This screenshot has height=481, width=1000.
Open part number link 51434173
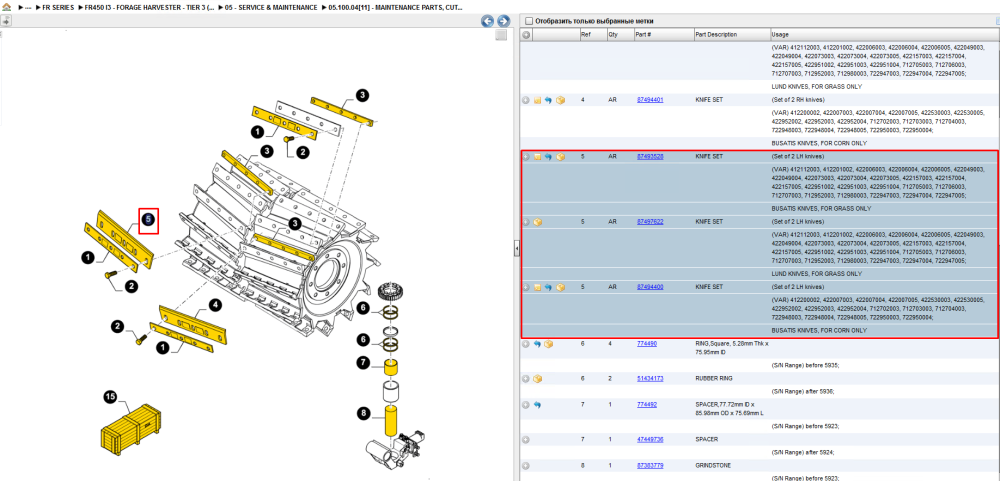(650, 378)
